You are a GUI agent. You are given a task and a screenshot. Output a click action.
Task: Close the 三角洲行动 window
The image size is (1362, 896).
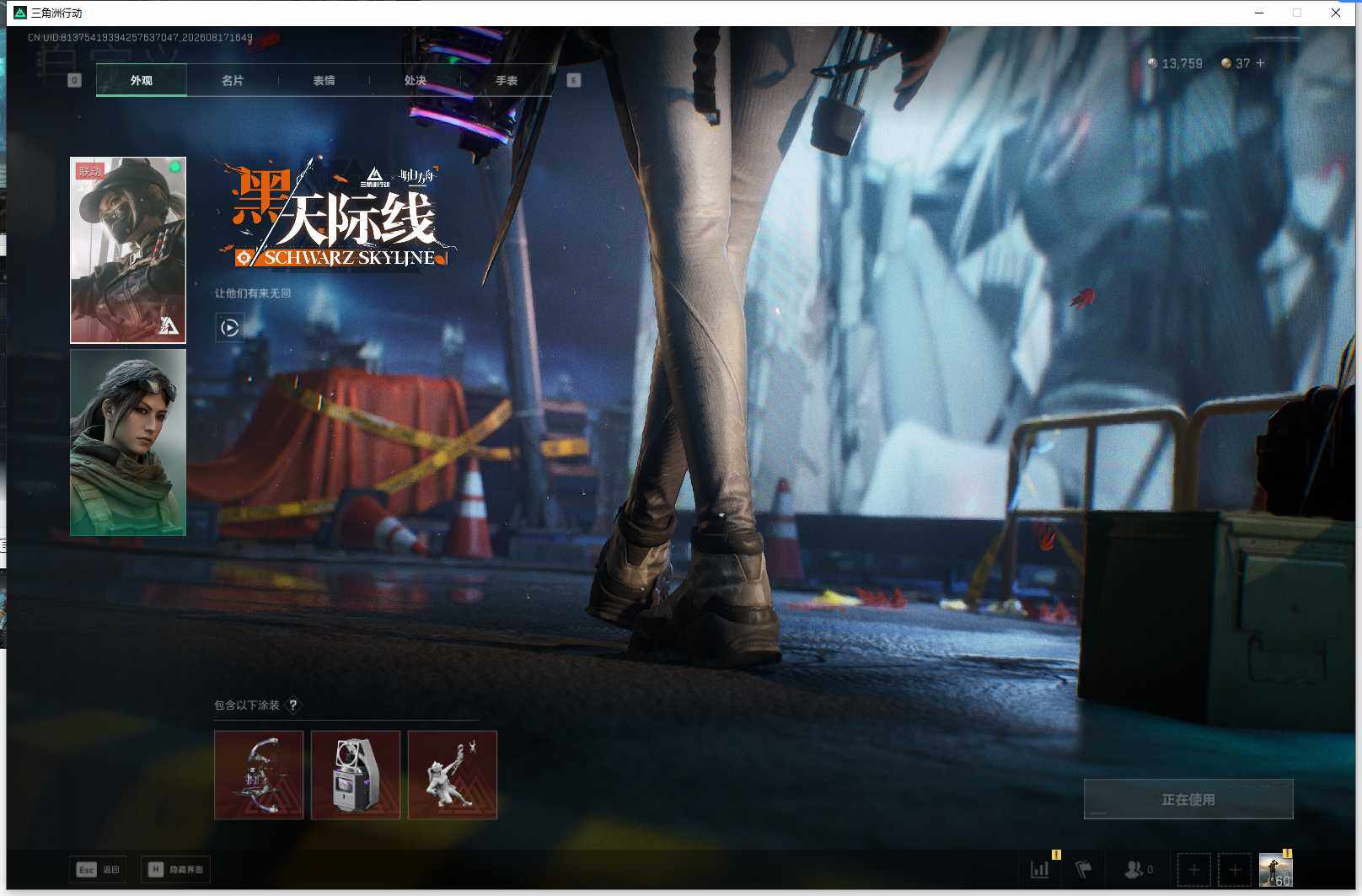[x=1336, y=13]
